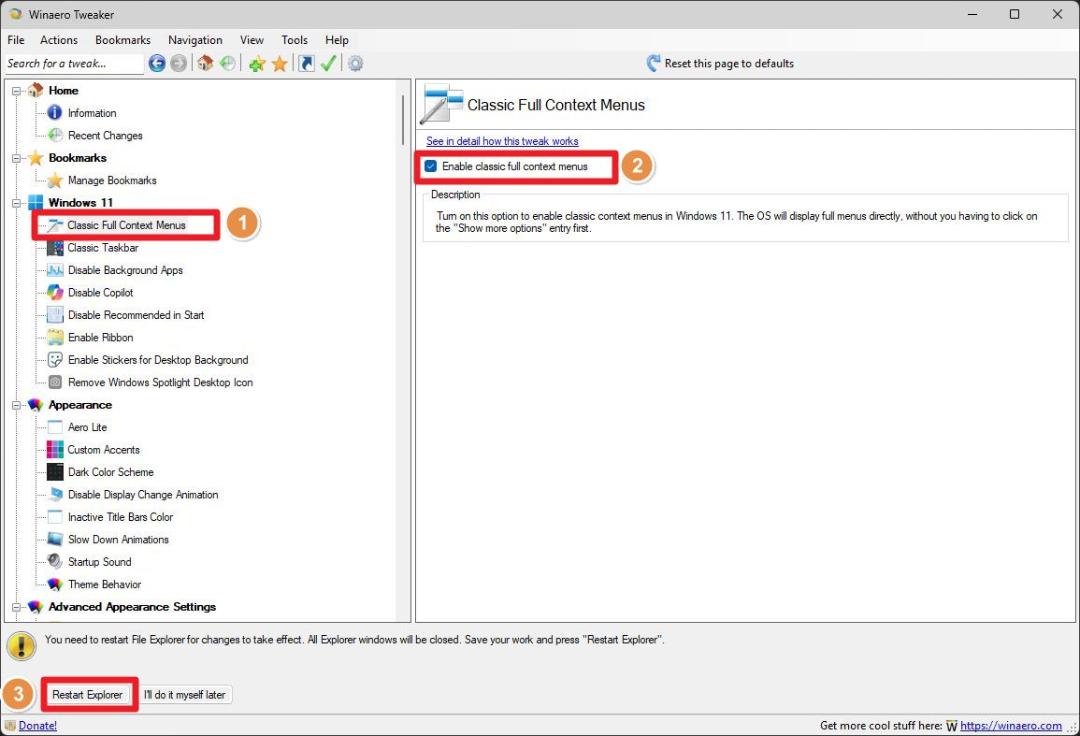Viewport: 1080px width, 736px height.
Task: Open the File menu
Action: tap(16, 40)
